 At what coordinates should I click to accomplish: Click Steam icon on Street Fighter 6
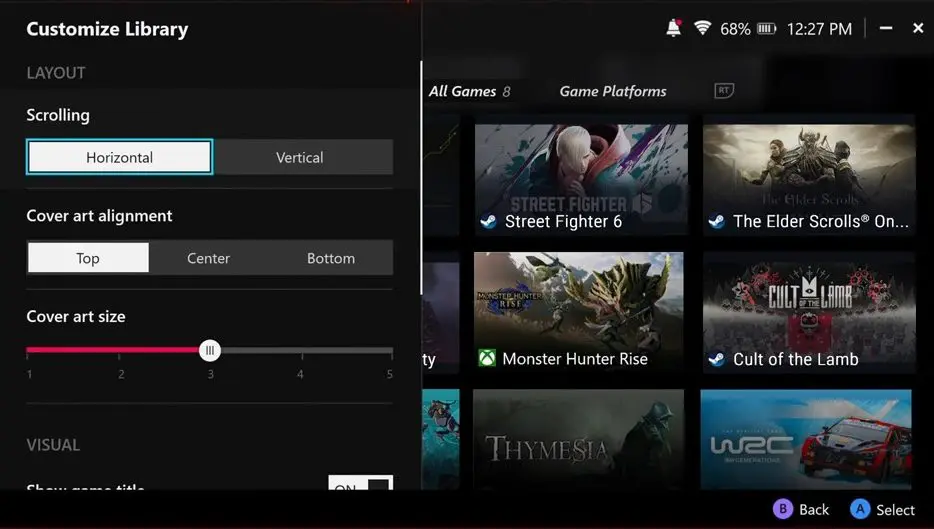coord(488,222)
